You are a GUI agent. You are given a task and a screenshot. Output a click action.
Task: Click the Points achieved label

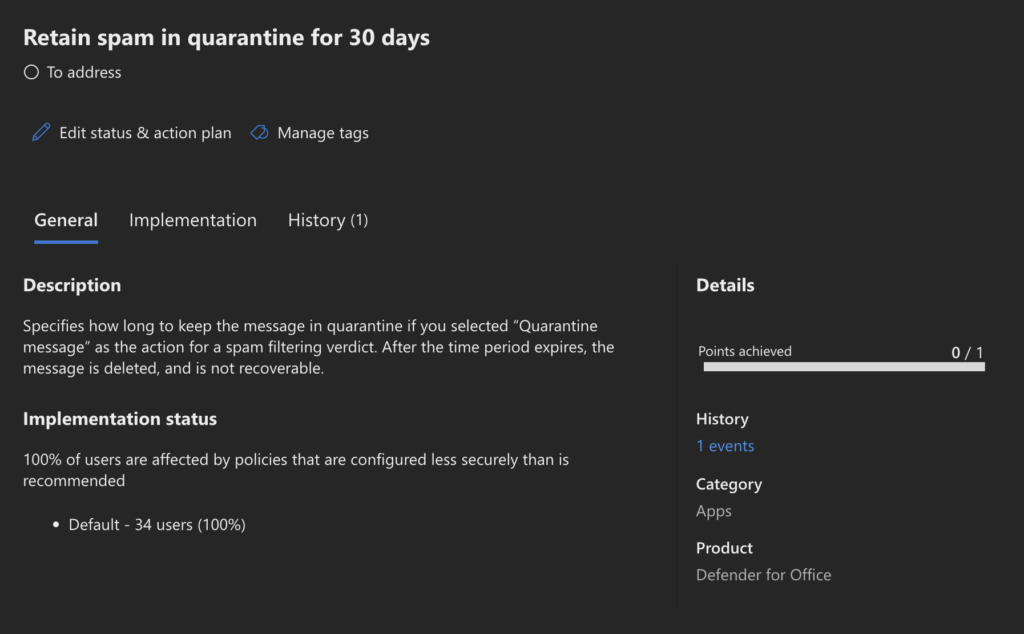745,351
